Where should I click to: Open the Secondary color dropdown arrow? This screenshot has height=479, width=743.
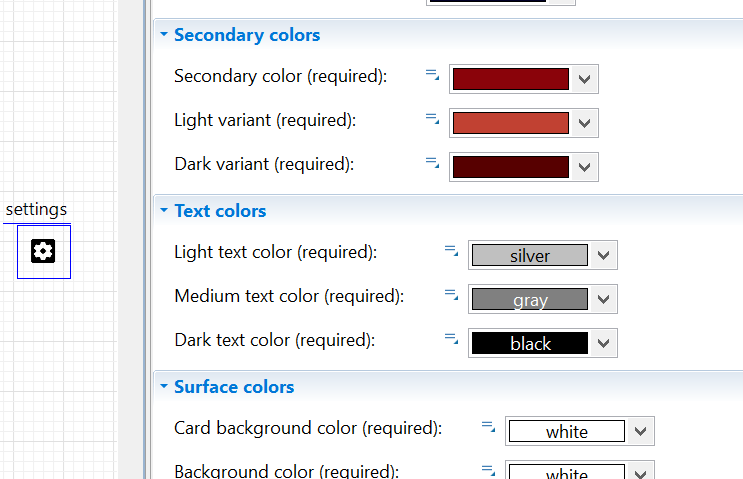[584, 79]
